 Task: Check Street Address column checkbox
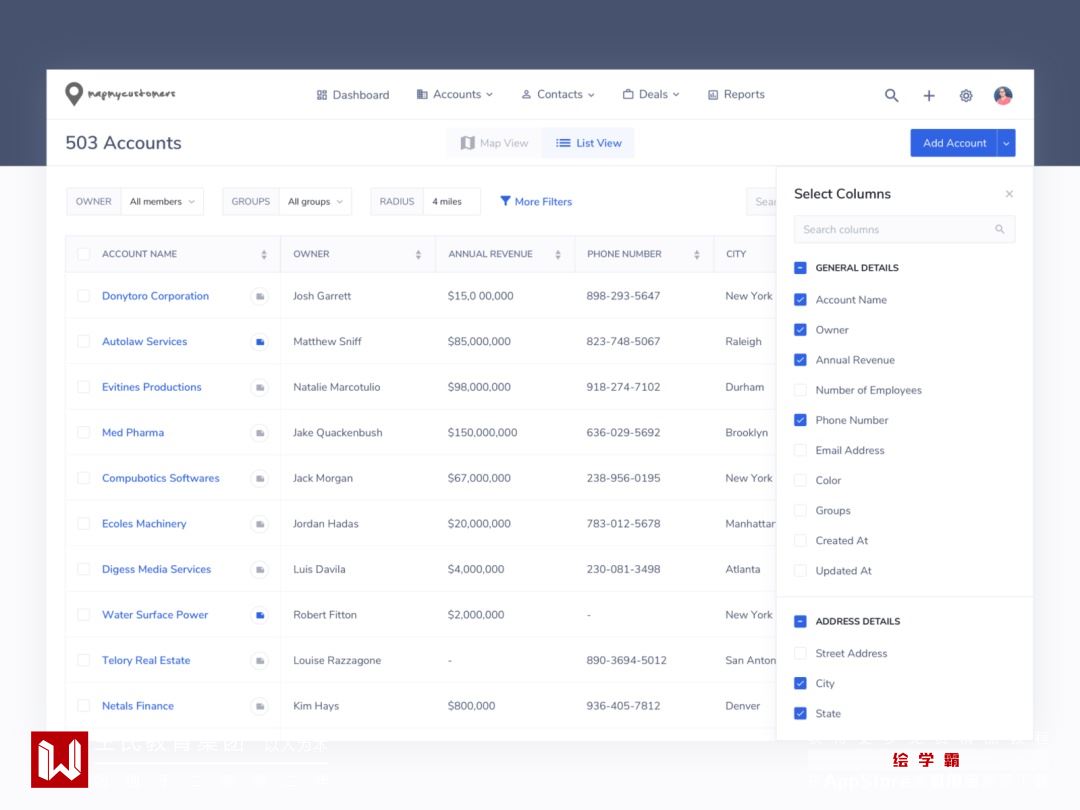(800, 653)
